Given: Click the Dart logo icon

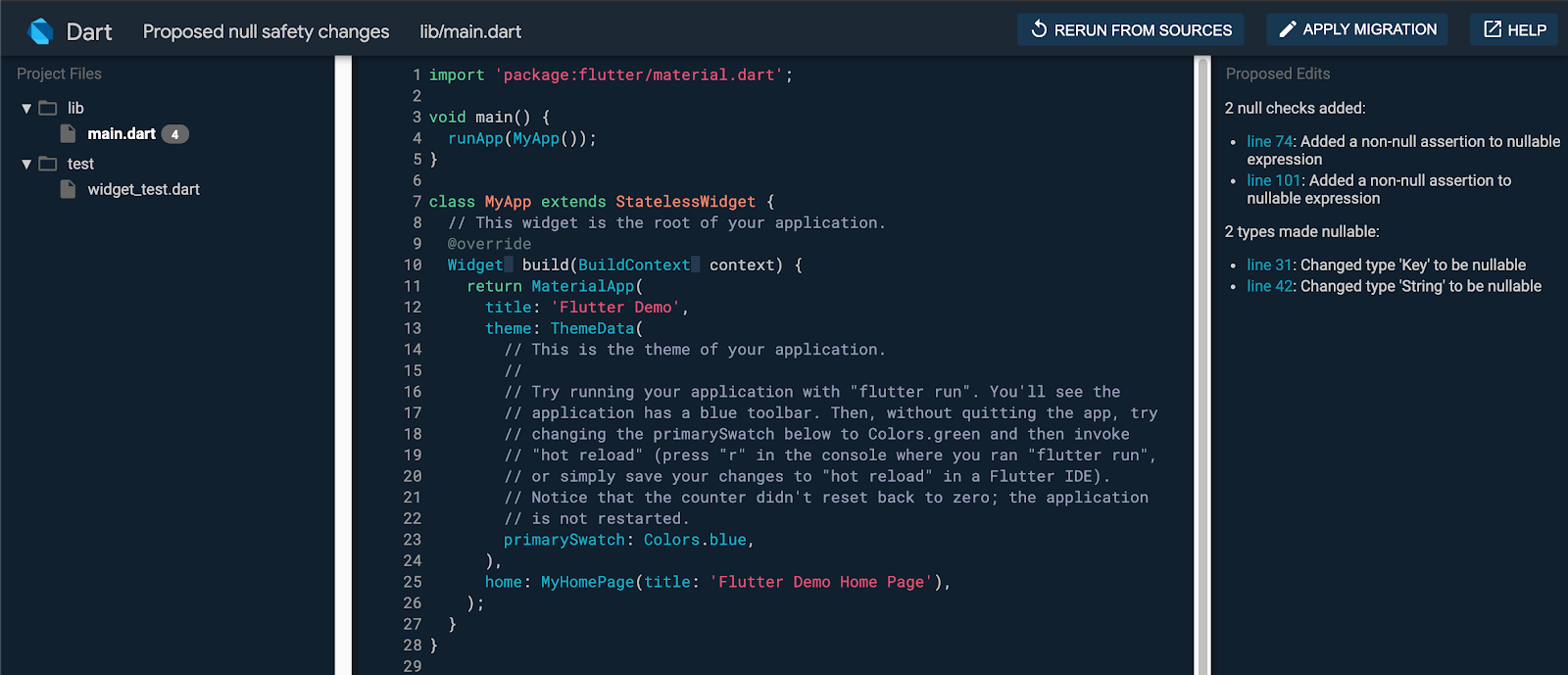Looking at the screenshot, I should pos(41,31).
